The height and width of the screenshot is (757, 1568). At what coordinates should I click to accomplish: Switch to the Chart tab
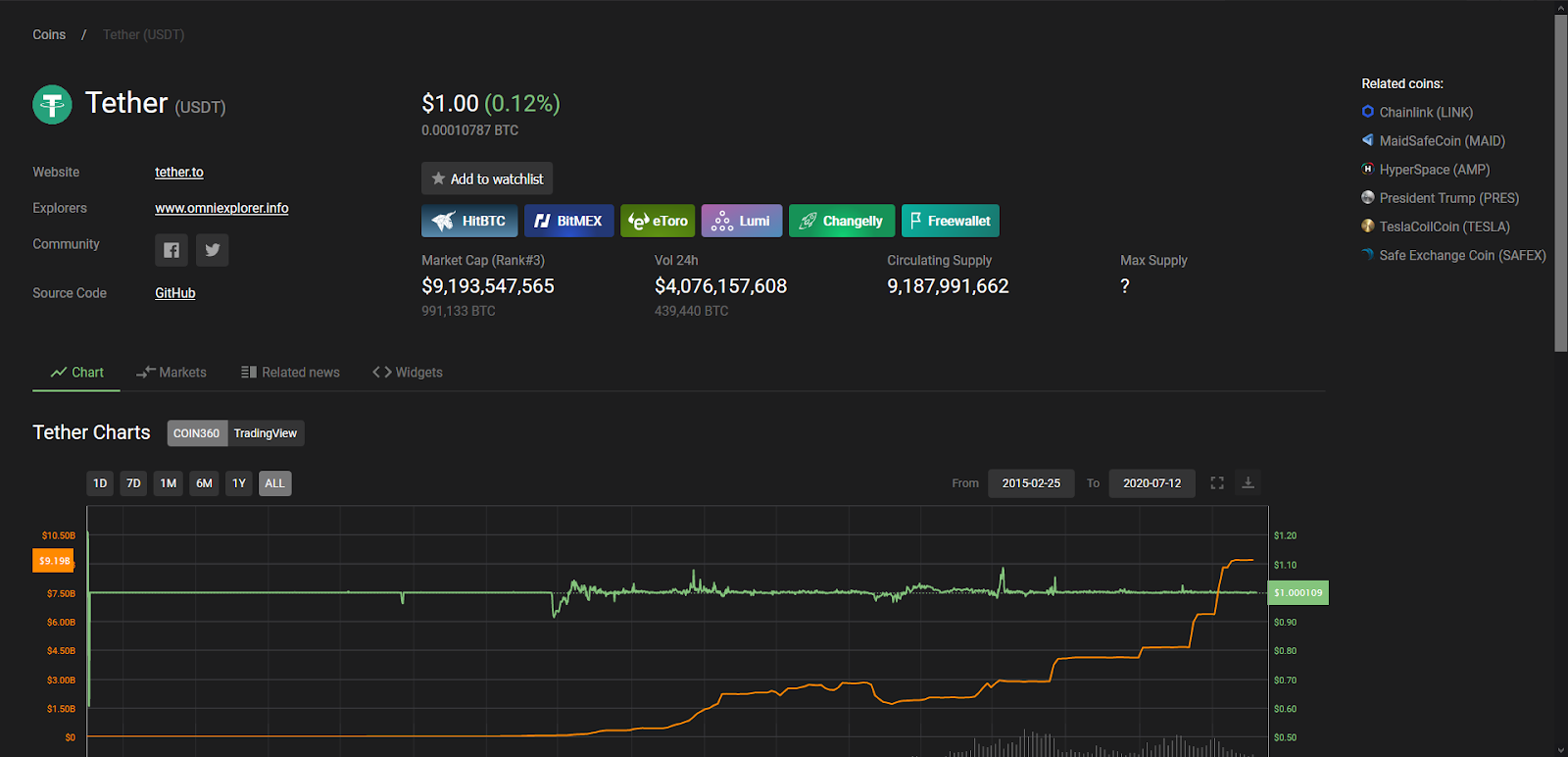pyautogui.click(x=76, y=373)
